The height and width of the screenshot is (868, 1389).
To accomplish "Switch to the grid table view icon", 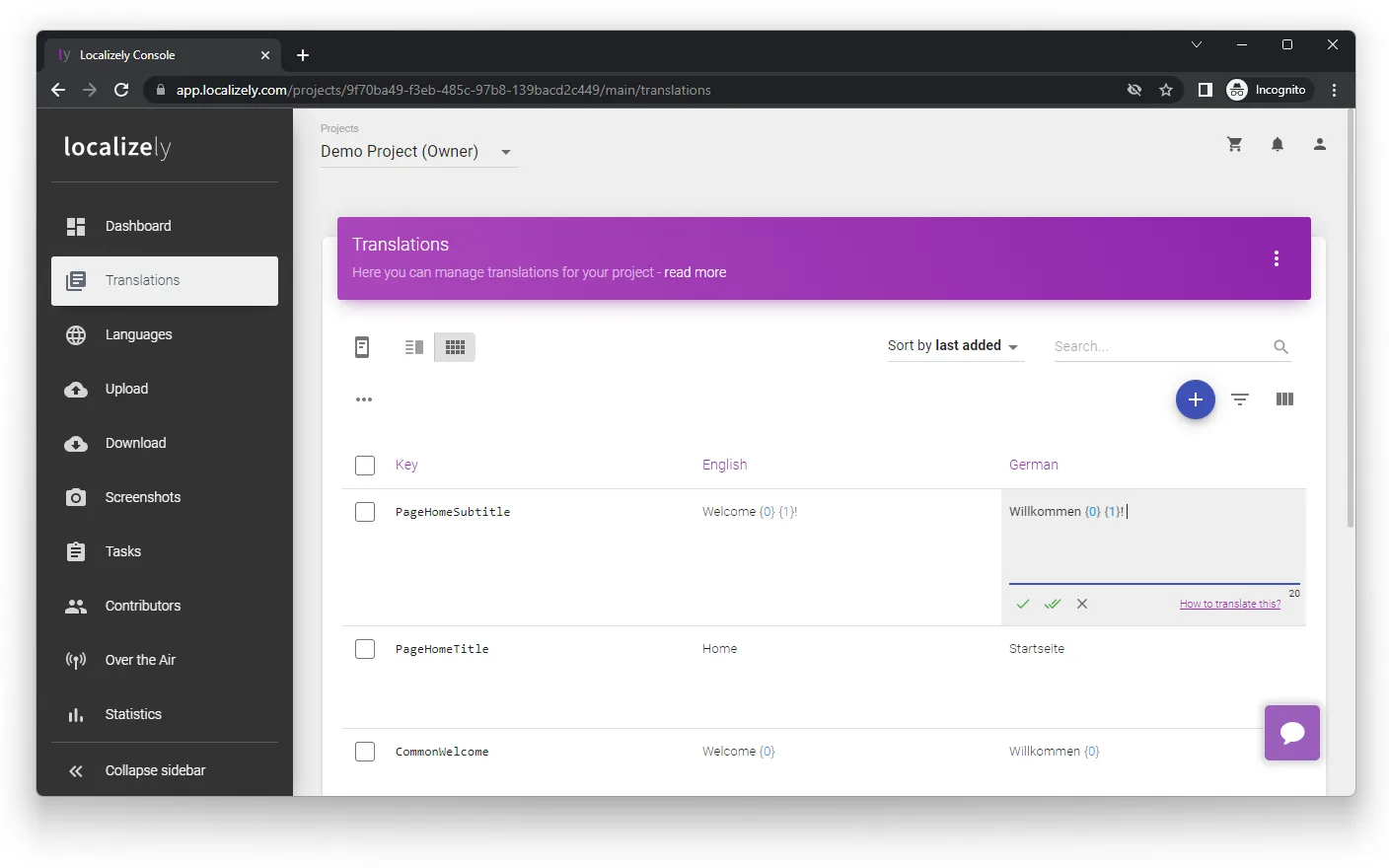I will (x=455, y=347).
